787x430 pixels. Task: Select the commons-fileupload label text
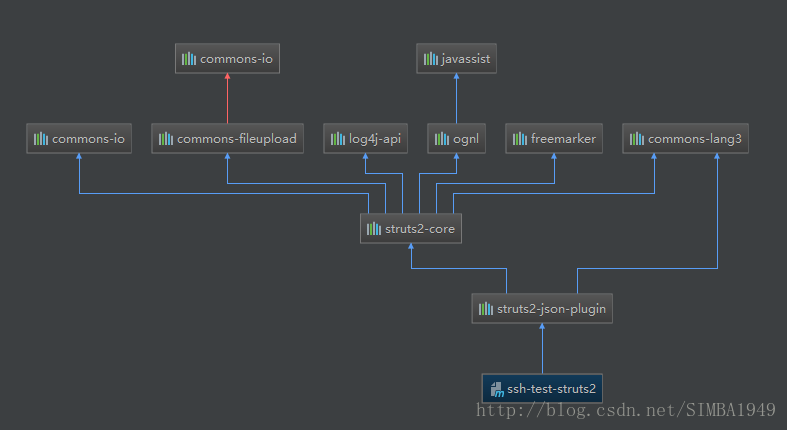[x=236, y=139]
